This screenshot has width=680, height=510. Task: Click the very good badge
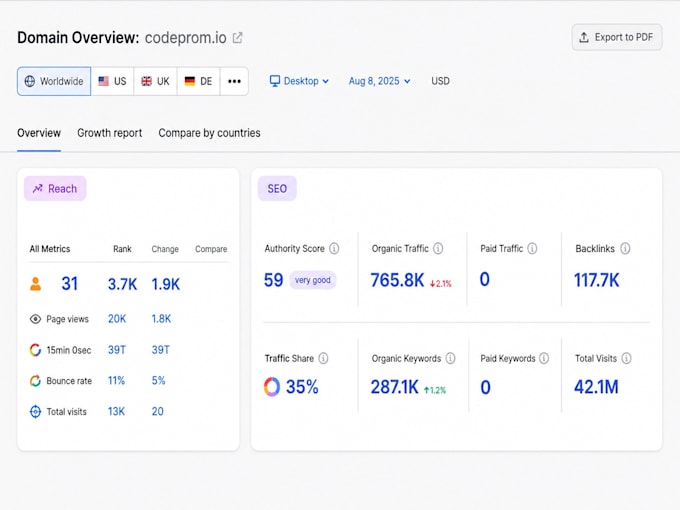pyautogui.click(x=313, y=280)
